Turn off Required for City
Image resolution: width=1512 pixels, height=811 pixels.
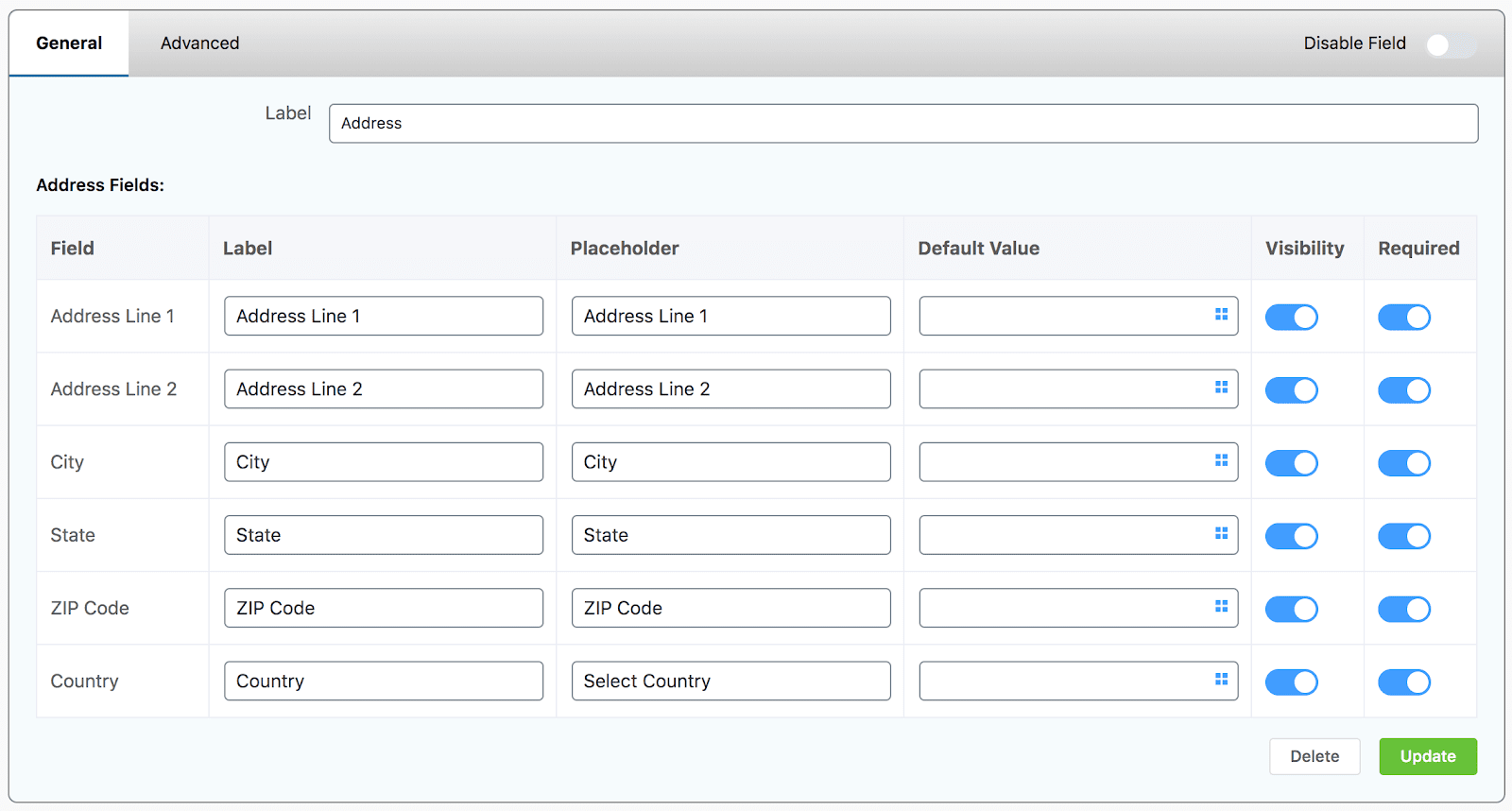(x=1403, y=463)
